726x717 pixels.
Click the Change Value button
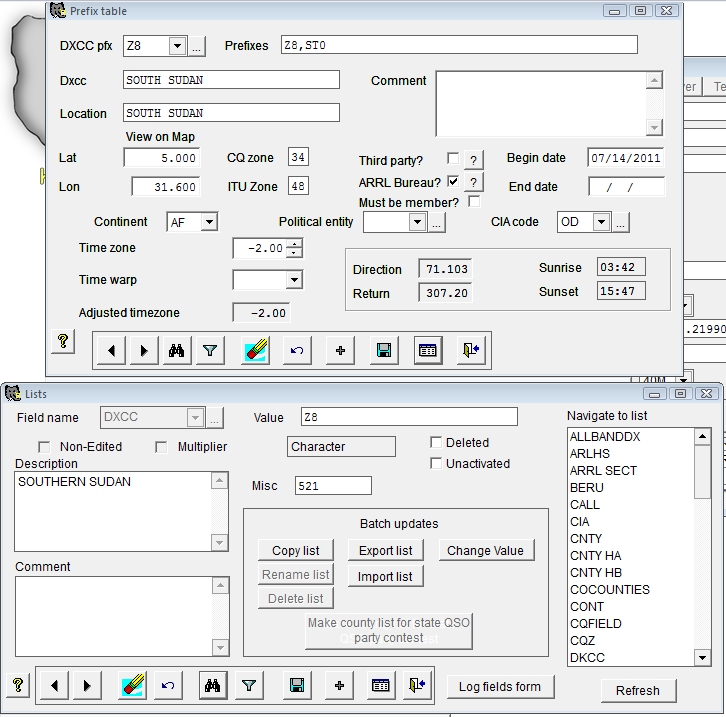click(486, 550)
